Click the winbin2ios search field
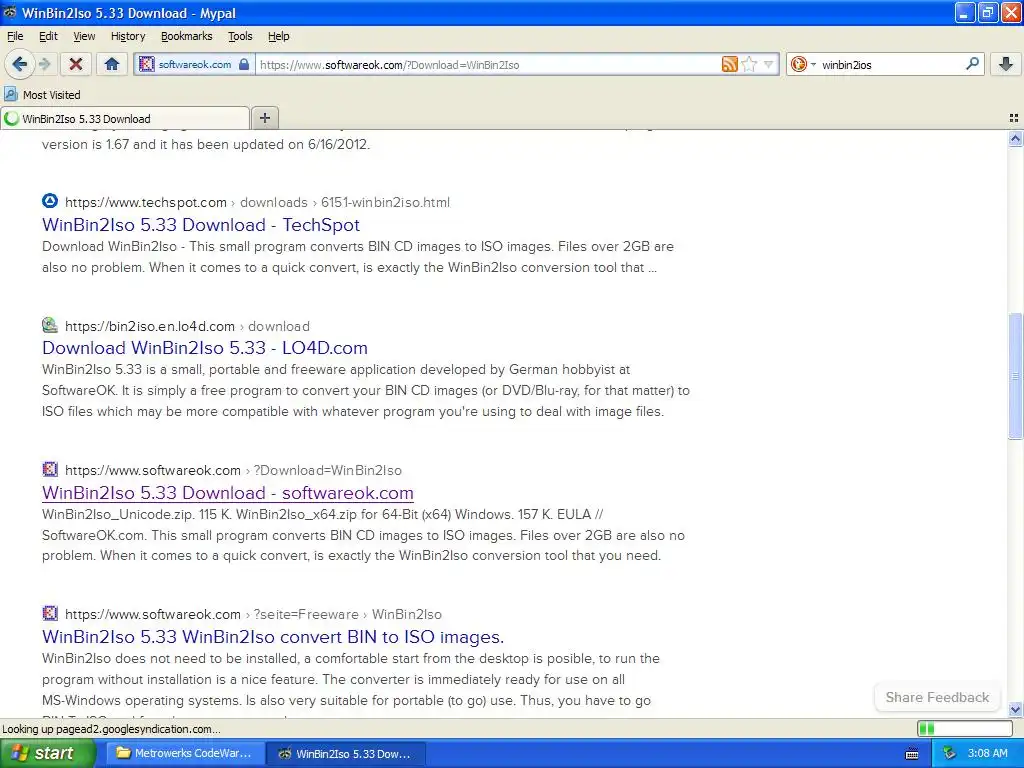 tap(891, 64)
